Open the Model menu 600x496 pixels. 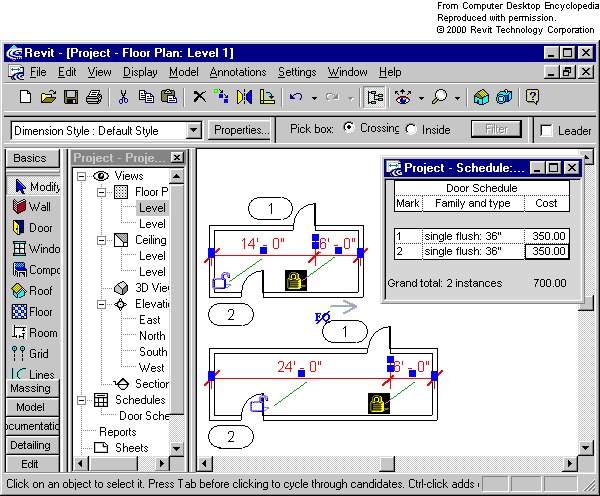tap(184, 72)
